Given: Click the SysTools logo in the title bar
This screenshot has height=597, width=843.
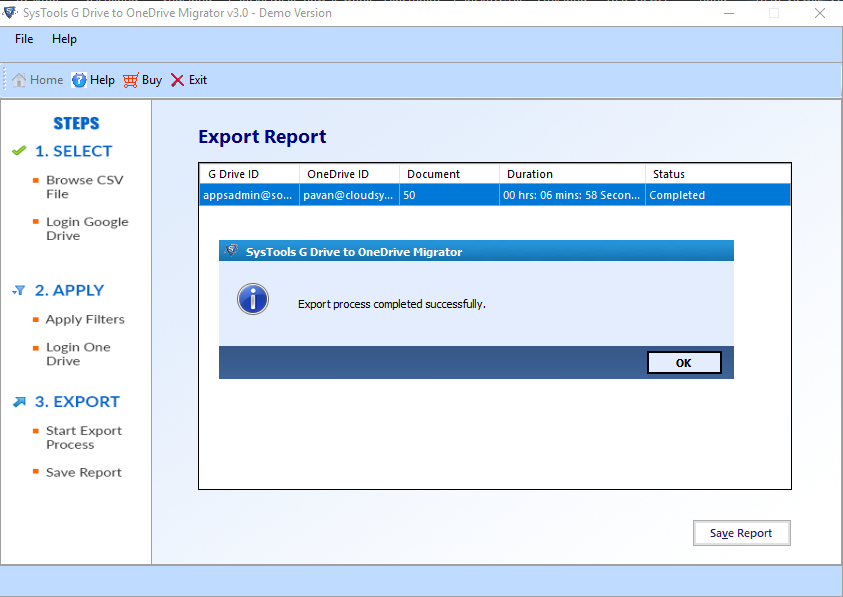Looking at the screenshot, I should coord(10,12).
